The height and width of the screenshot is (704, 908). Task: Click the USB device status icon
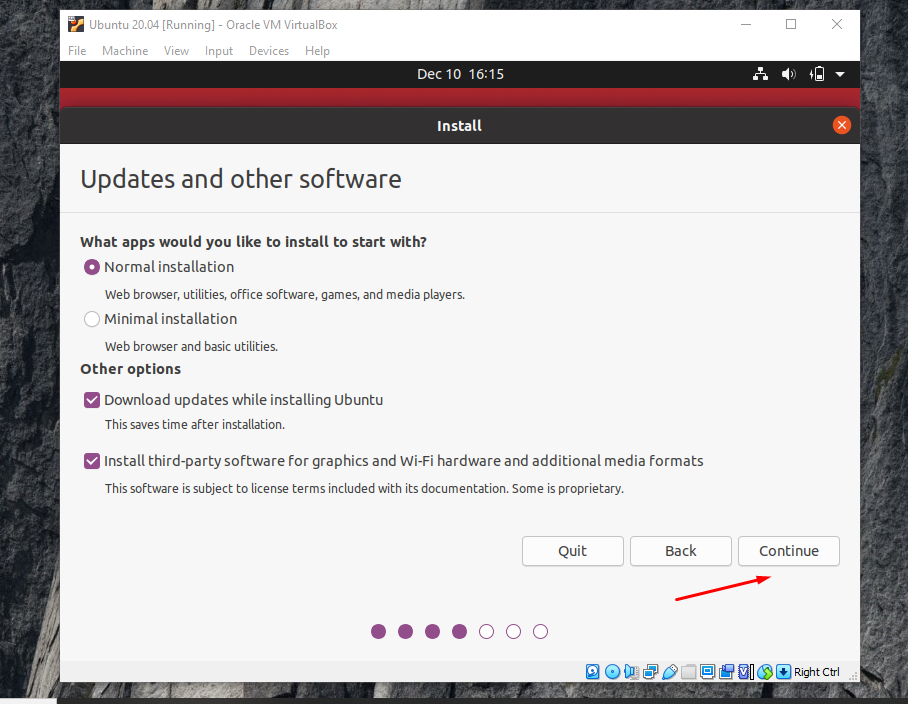point(670,671)
